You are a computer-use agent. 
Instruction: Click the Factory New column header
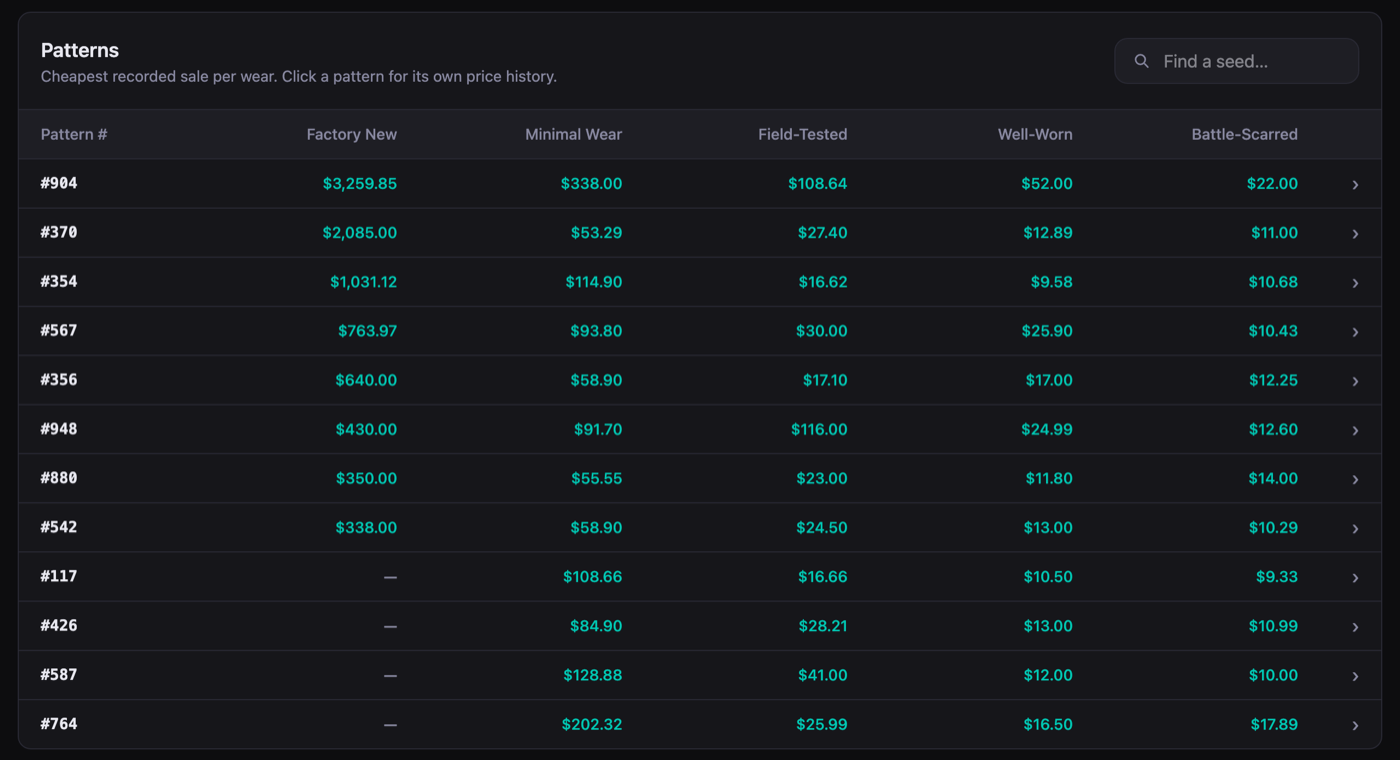tap(352, 134)
